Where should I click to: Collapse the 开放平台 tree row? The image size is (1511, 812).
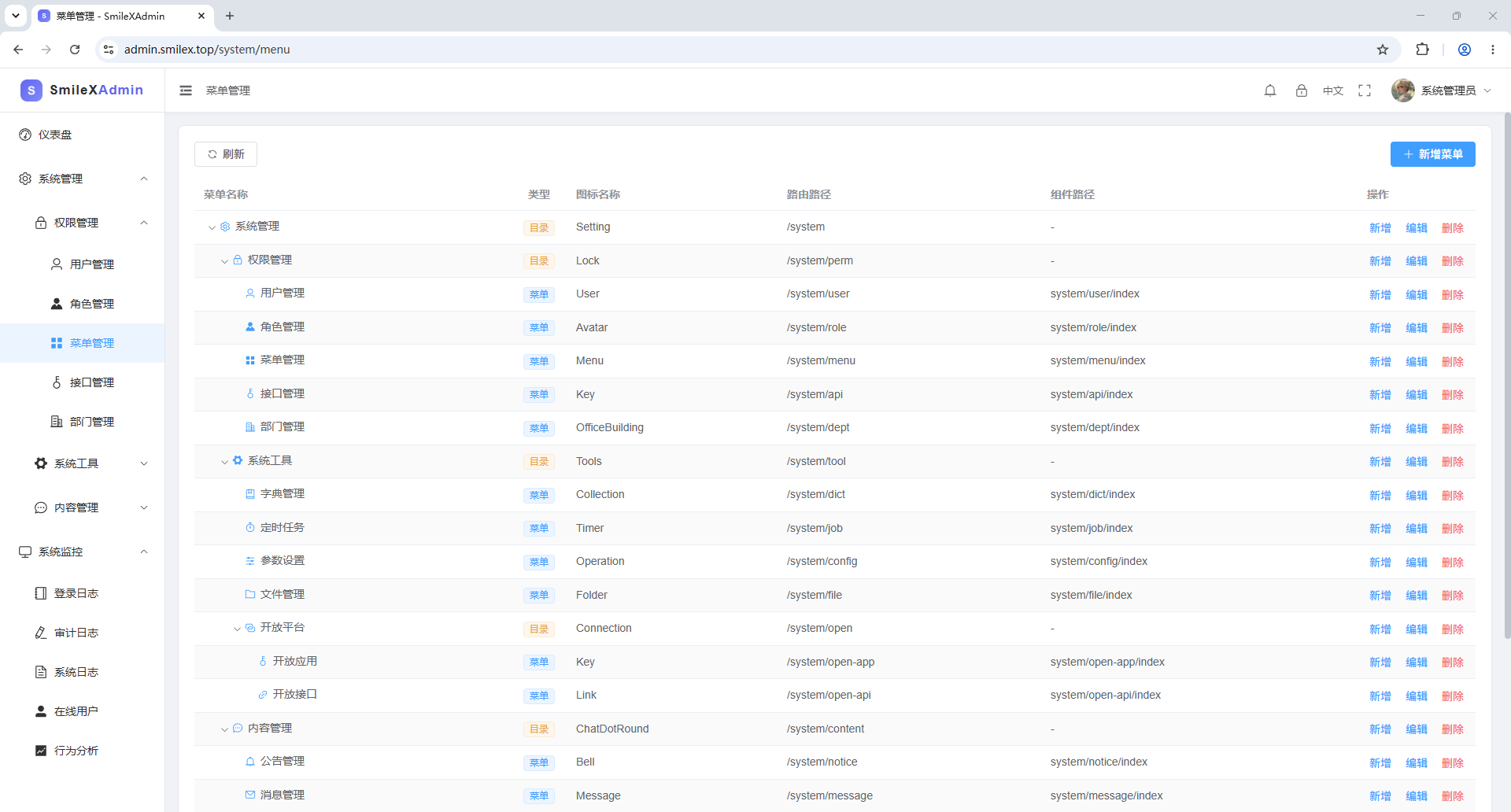click(x=237, y=629)
